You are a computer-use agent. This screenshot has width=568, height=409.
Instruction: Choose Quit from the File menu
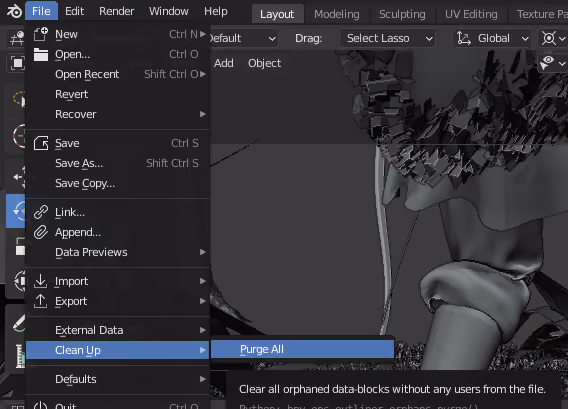coord(118,405)
